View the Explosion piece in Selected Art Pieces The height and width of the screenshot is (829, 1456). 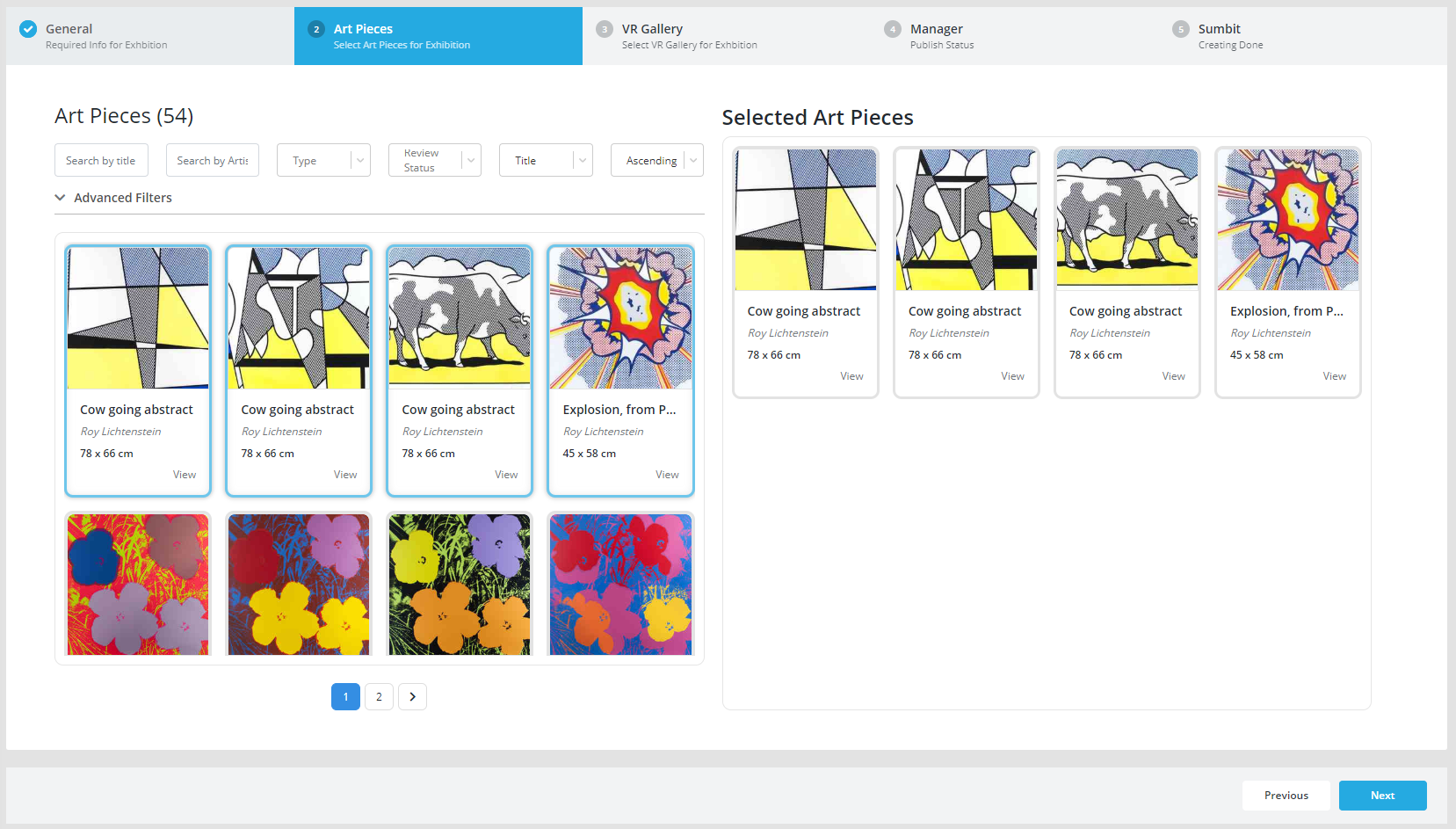(x=1334, y=376)
